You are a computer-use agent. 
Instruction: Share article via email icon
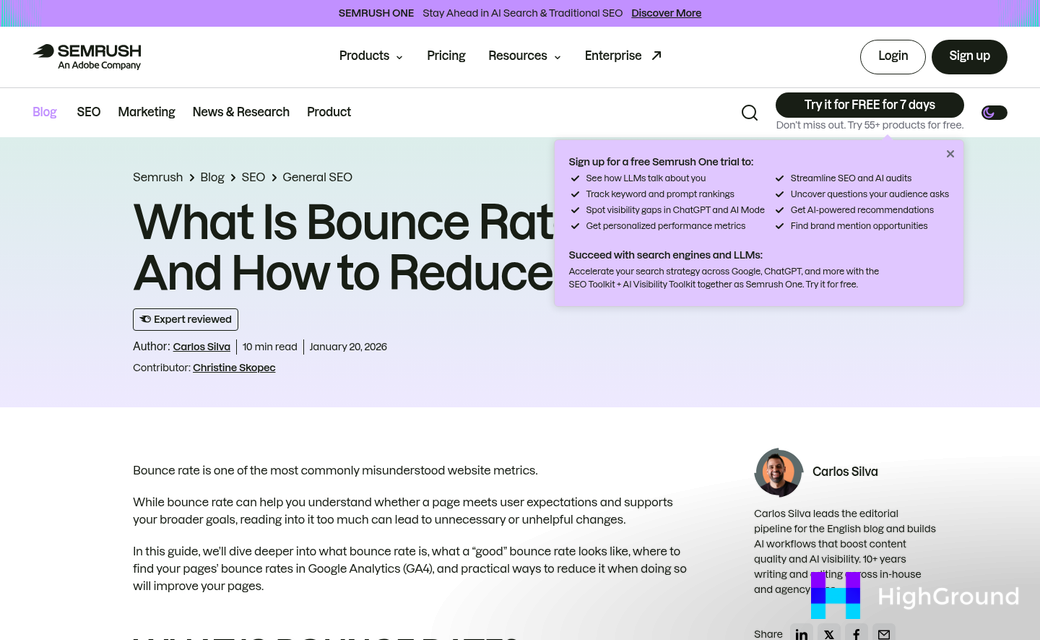[883, 634]
